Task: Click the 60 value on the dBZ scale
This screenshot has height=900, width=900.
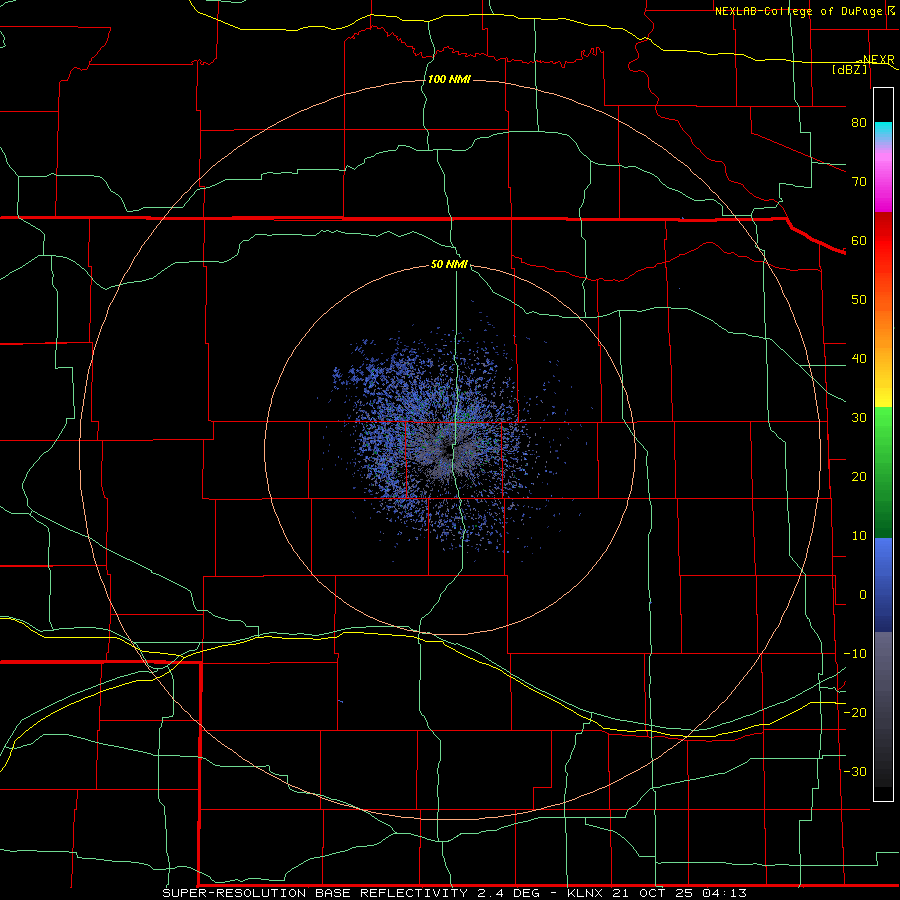Action: (859, 240)
